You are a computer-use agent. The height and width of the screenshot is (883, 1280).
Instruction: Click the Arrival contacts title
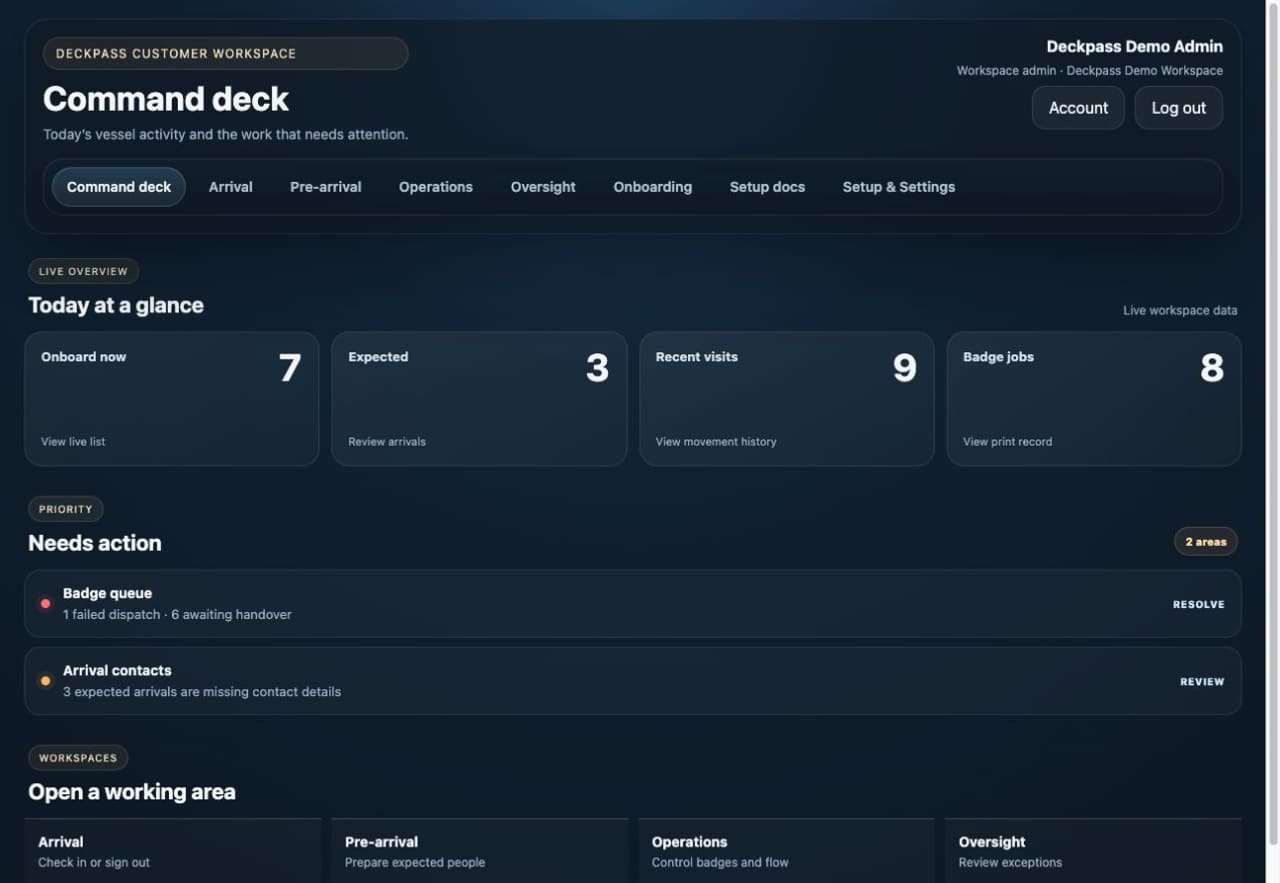pos(117,670)
